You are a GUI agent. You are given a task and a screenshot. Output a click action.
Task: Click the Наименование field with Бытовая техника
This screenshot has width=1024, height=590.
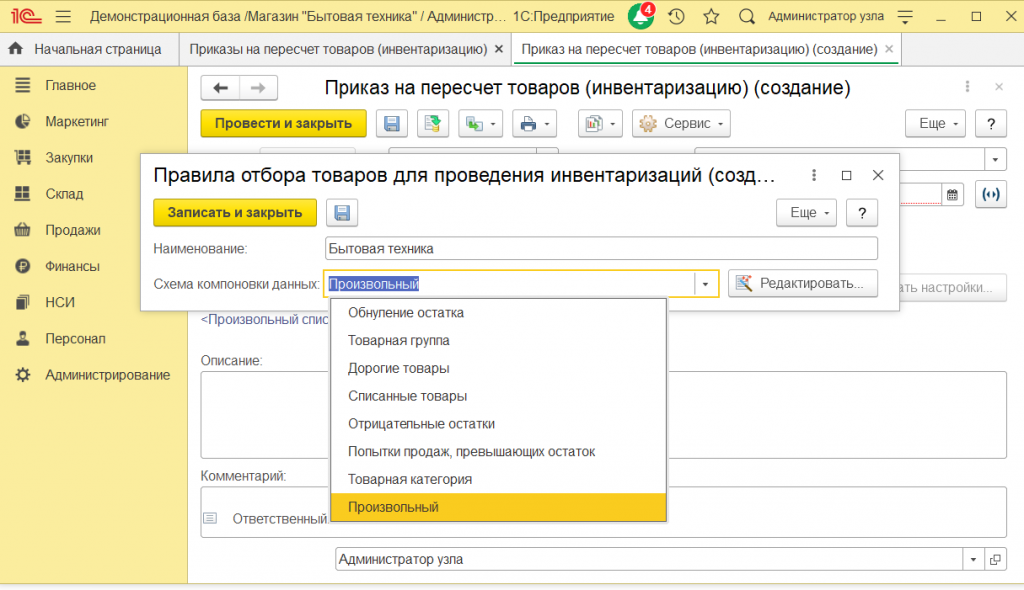601,248
